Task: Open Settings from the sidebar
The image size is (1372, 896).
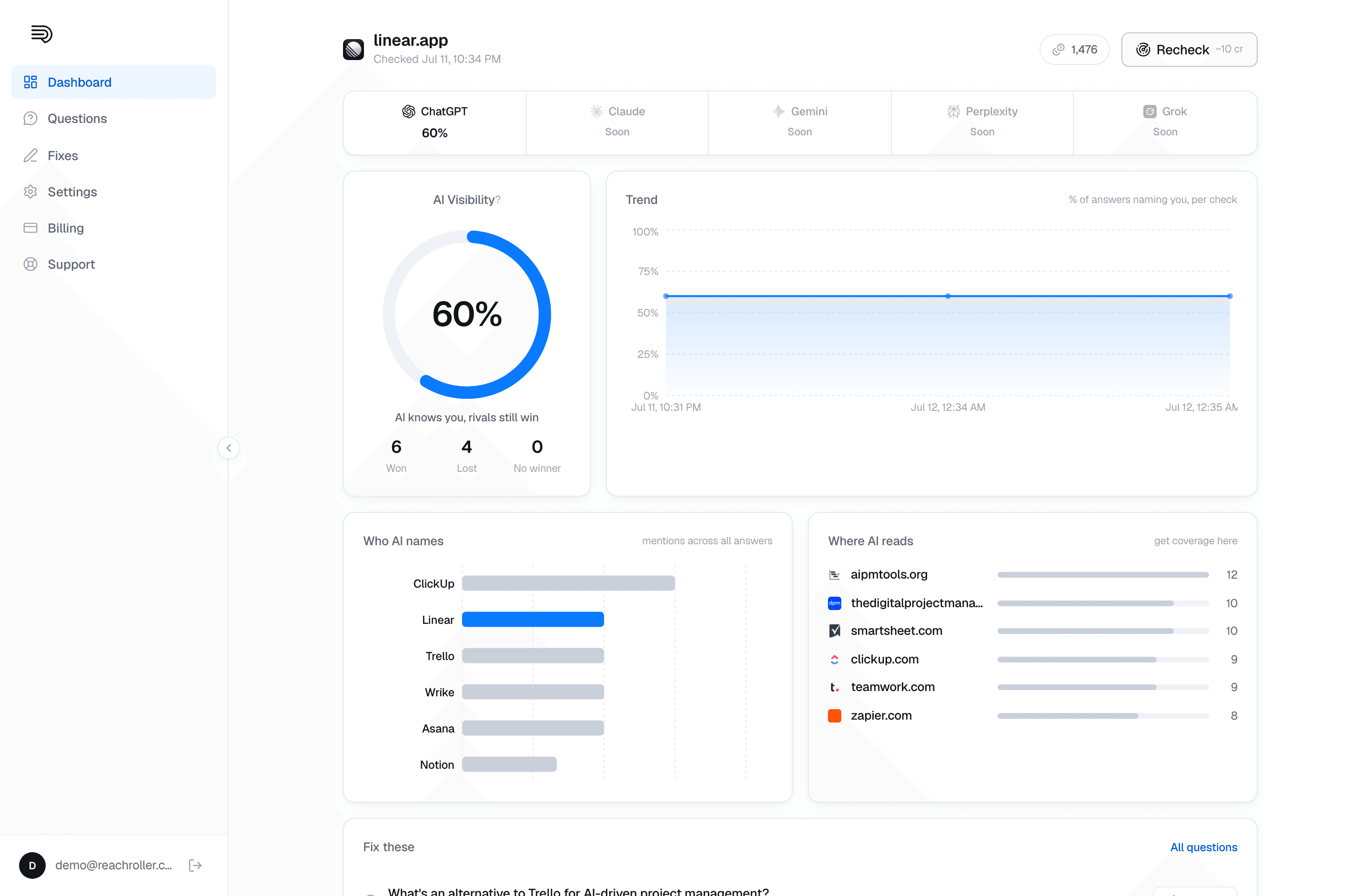Action: point(113,192)
